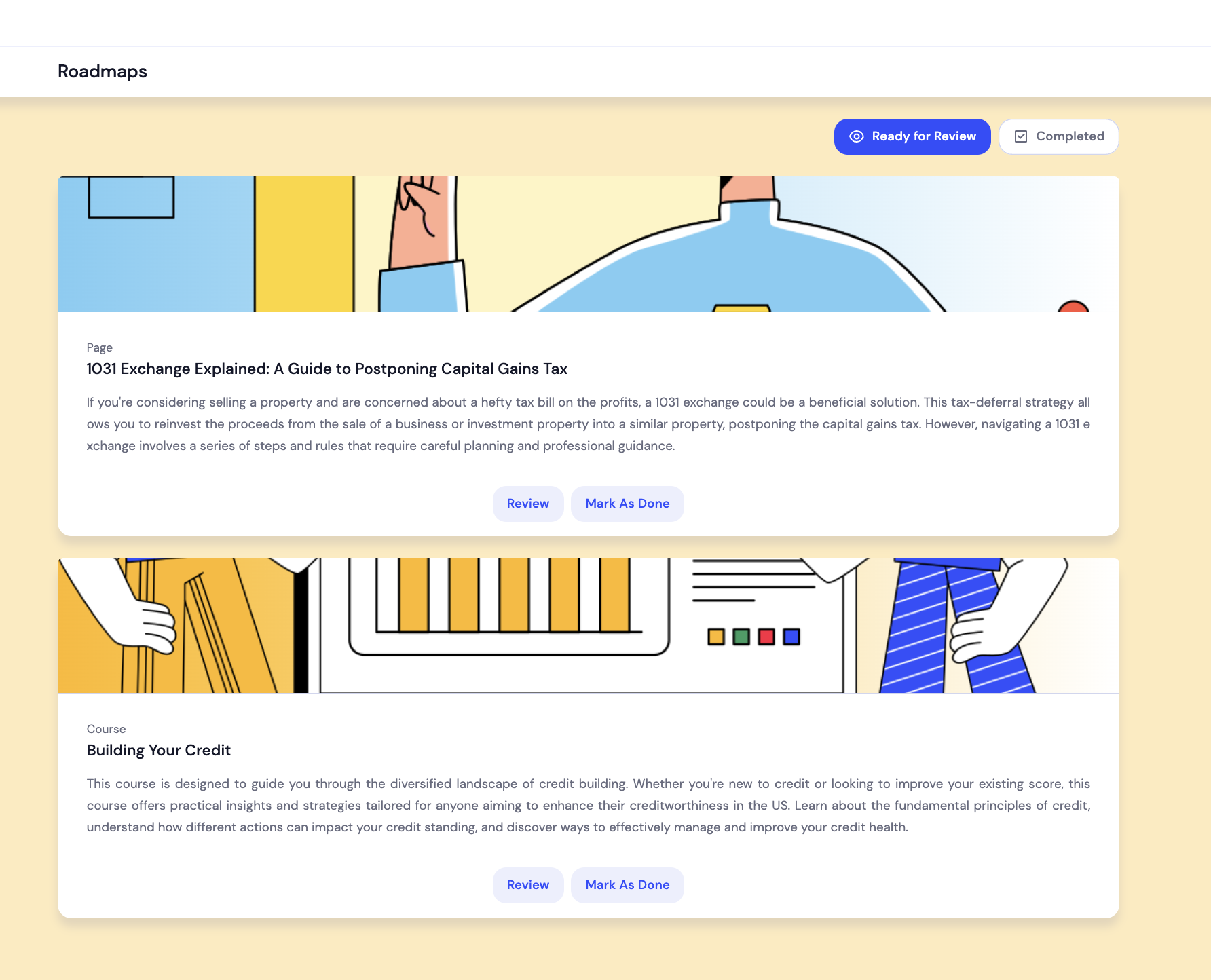Click the Roadmaps page heading

point(102,71)
